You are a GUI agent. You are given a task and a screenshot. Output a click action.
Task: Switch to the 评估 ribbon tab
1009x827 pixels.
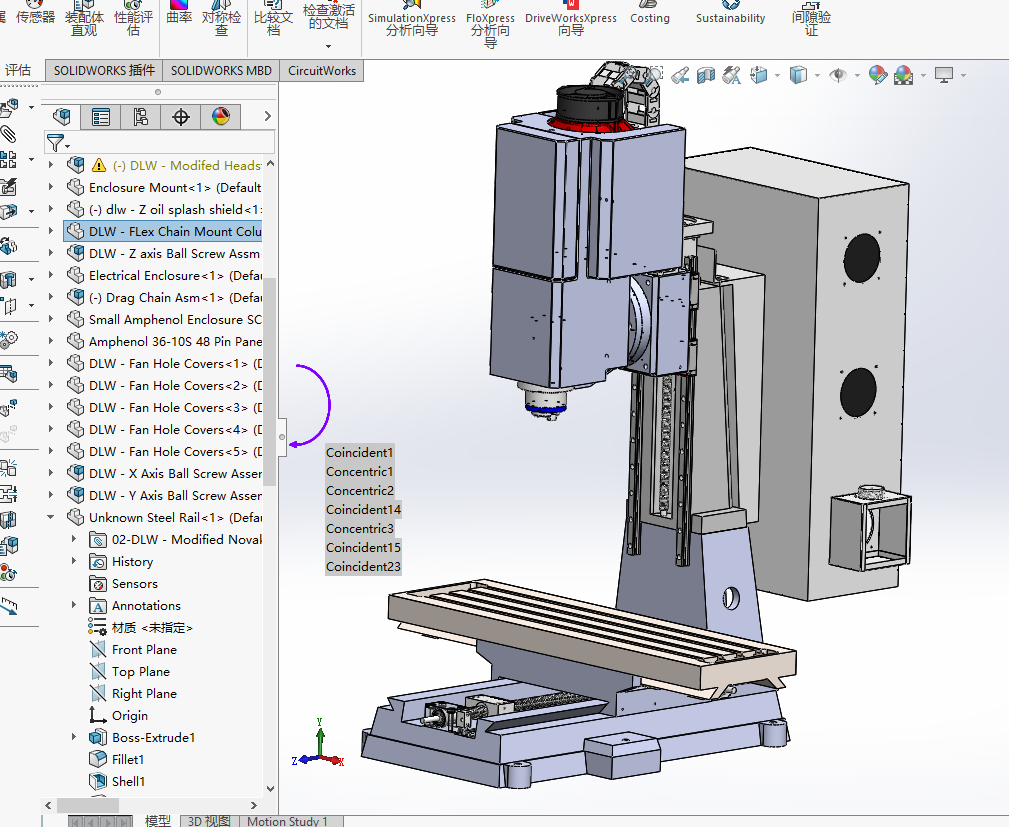tap(18, 70)
